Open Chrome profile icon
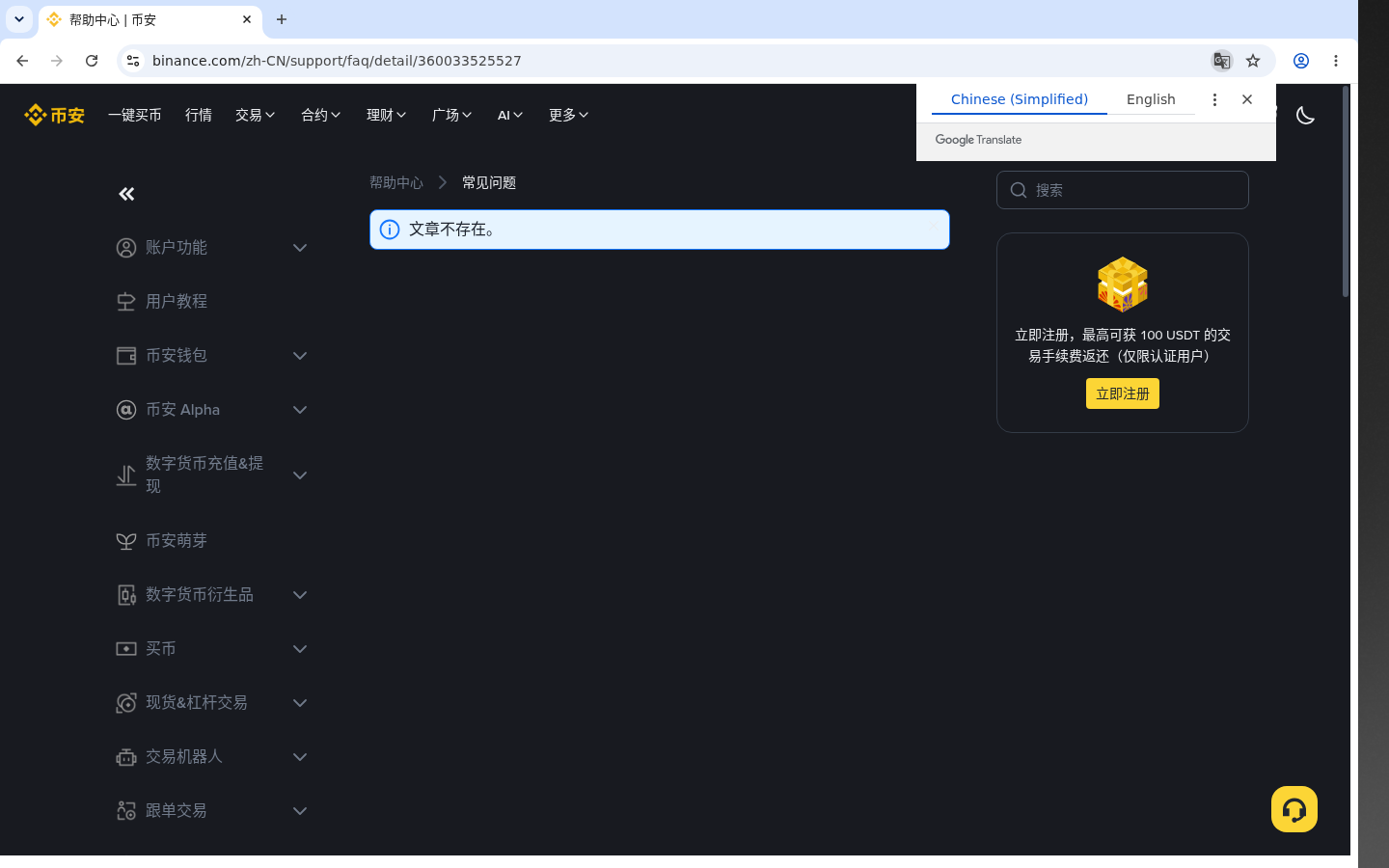1389x868 pixels. click(1301, 61)
